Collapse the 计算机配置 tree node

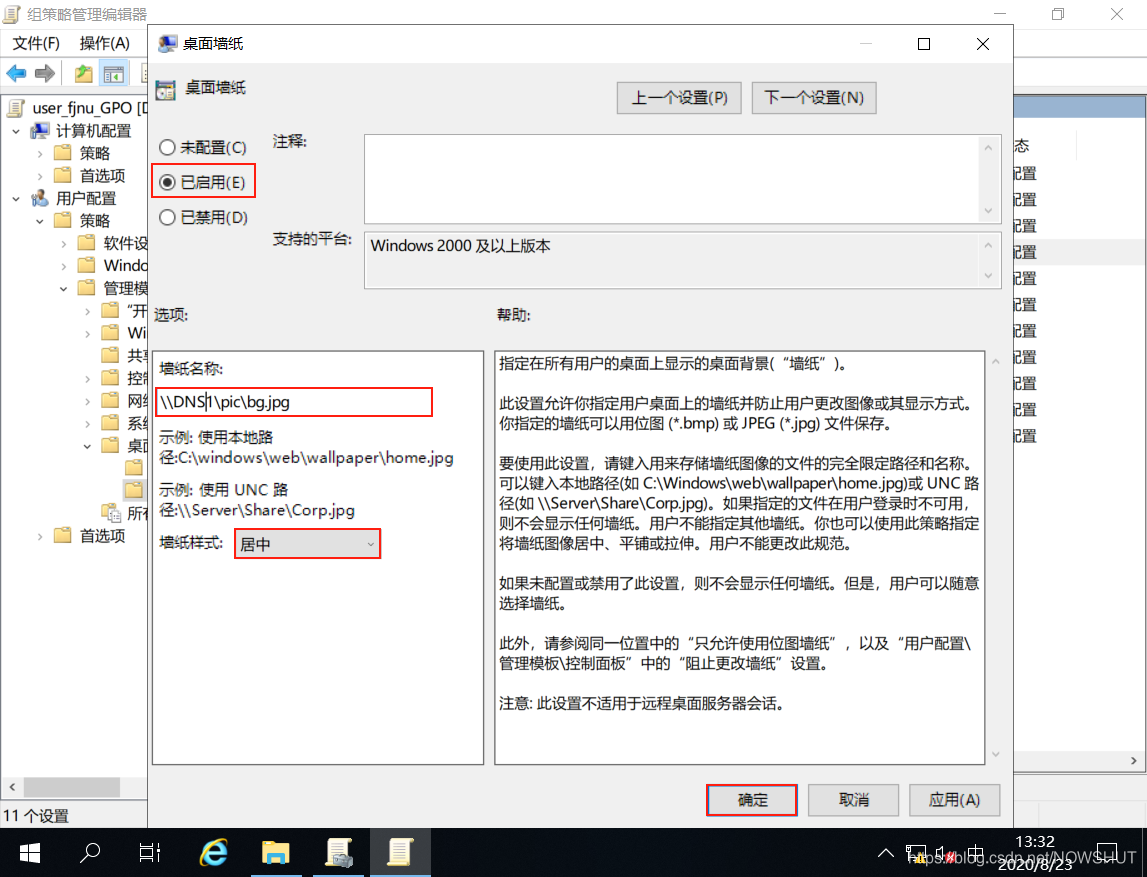coord(14,131)
